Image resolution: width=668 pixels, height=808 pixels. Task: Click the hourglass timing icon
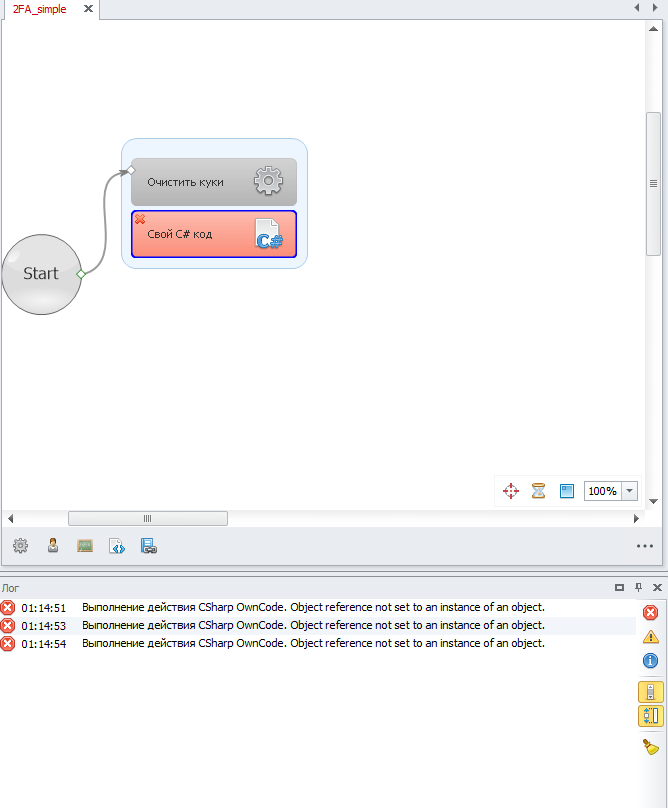(538, 491)
